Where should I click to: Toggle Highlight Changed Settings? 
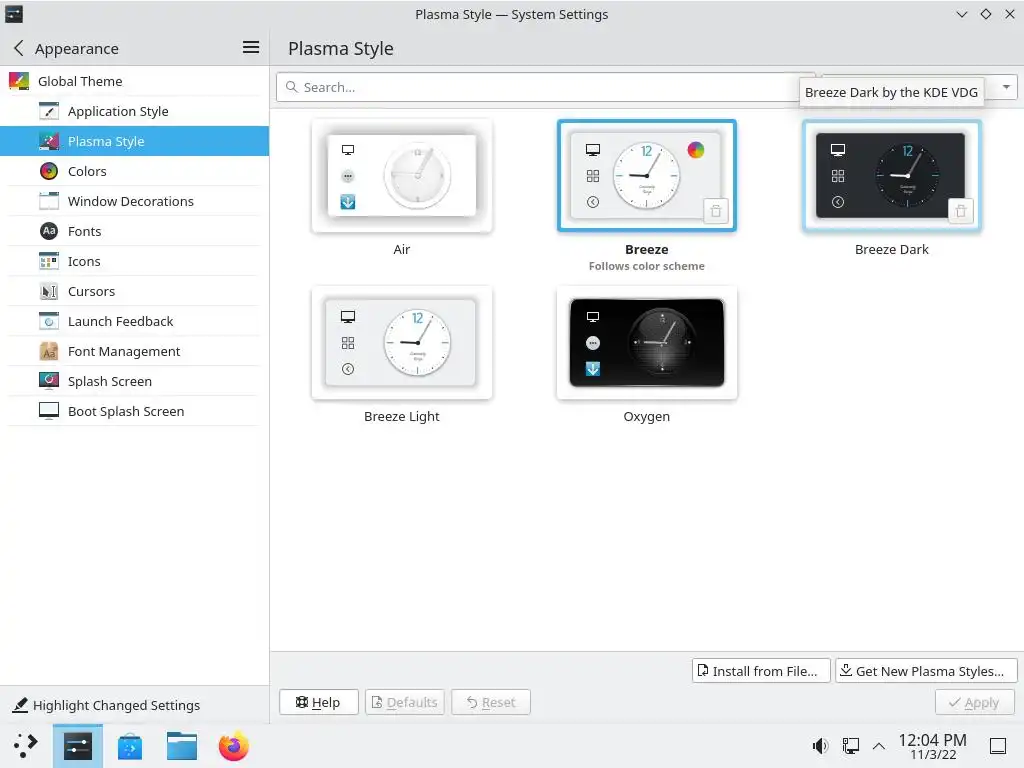click(x=106, y=705)
